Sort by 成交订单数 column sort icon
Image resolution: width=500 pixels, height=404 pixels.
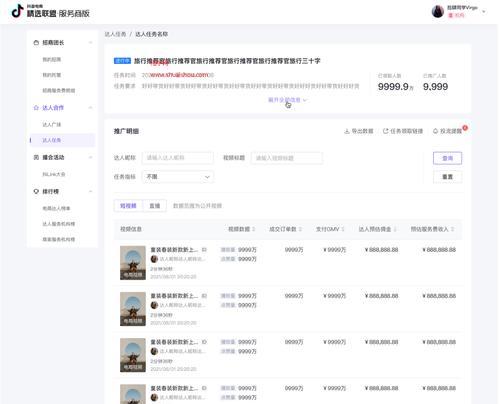click(300, 229)
